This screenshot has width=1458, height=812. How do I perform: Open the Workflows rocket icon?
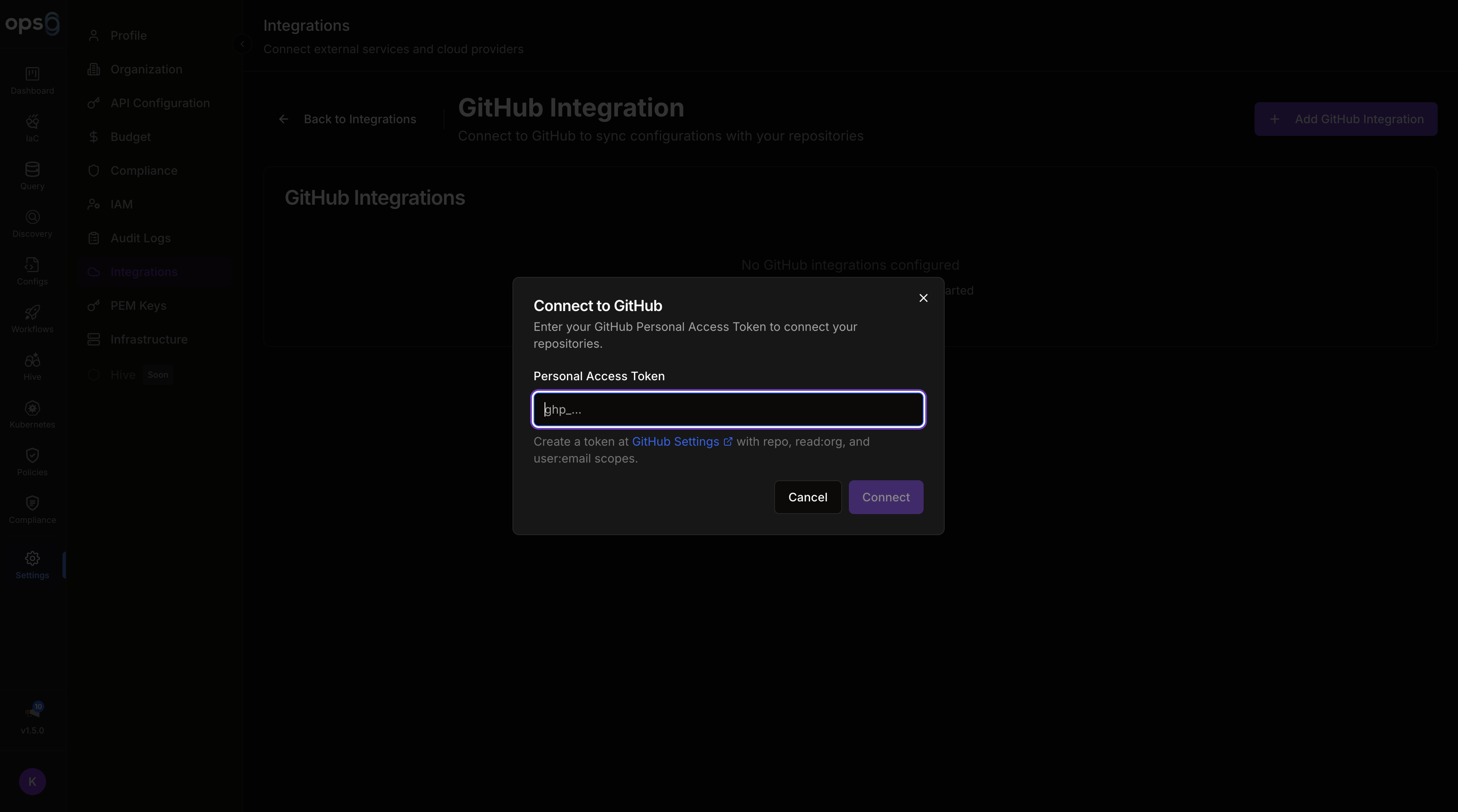pyautogui.click(x=32, y=319)
